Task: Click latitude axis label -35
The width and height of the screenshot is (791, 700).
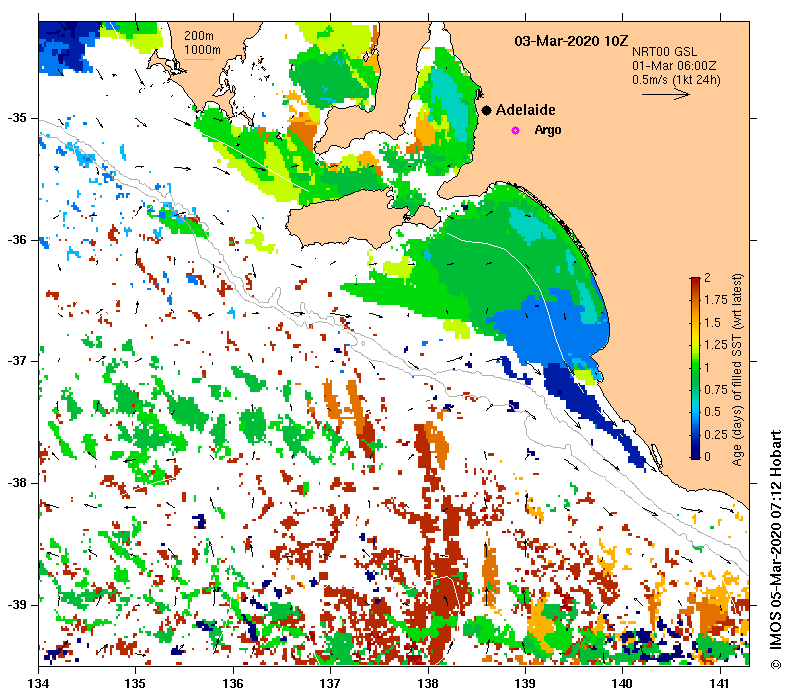Action: [17, 118]
